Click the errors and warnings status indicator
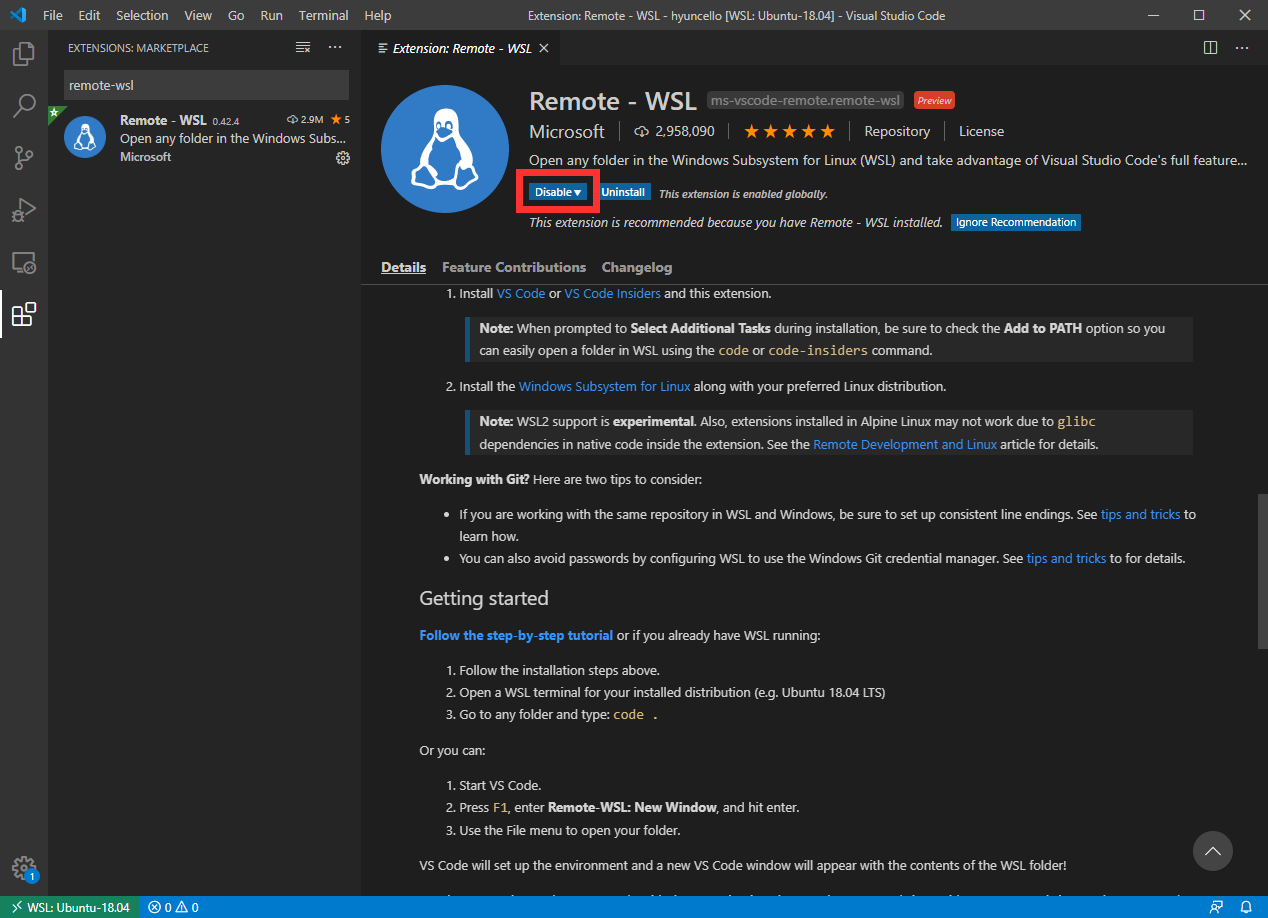This screenshot has height=918, width=1268. (174, 907)
